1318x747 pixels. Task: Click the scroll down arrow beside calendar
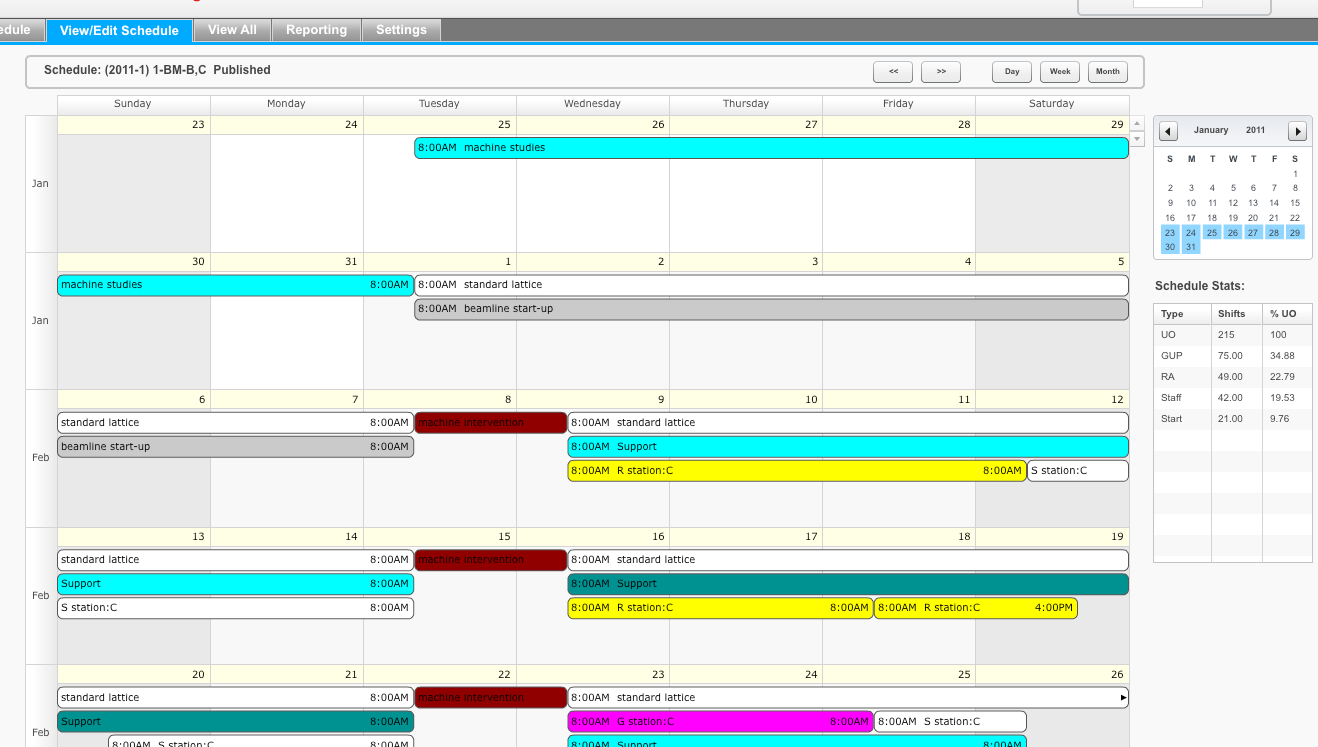[x=1137, y=138]
